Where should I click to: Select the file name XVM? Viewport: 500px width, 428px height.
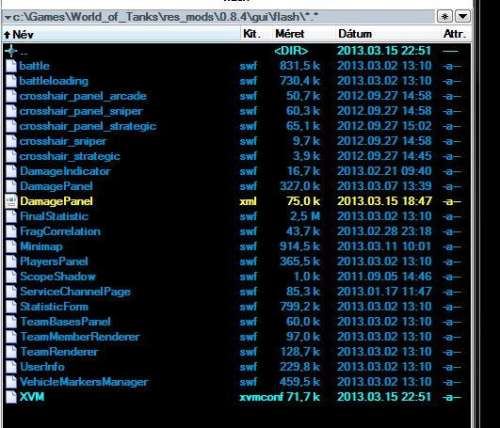click(32, 397)
